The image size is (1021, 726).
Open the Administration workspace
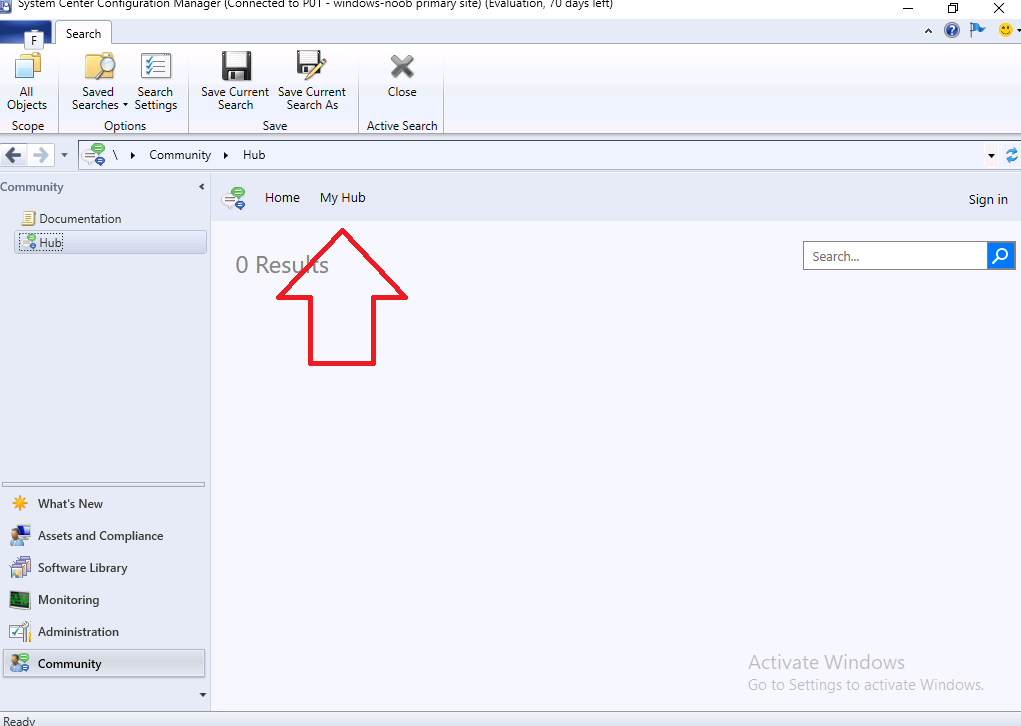(x=104, y=631)
